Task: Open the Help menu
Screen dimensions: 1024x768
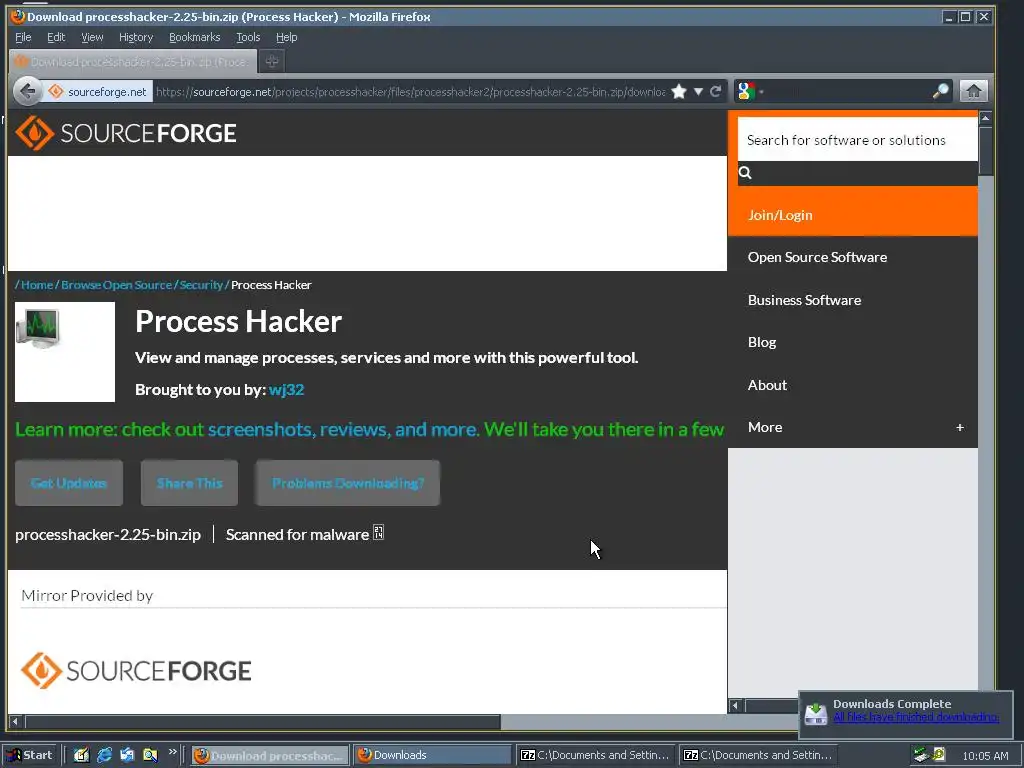Action: click(x=287, y=37)
